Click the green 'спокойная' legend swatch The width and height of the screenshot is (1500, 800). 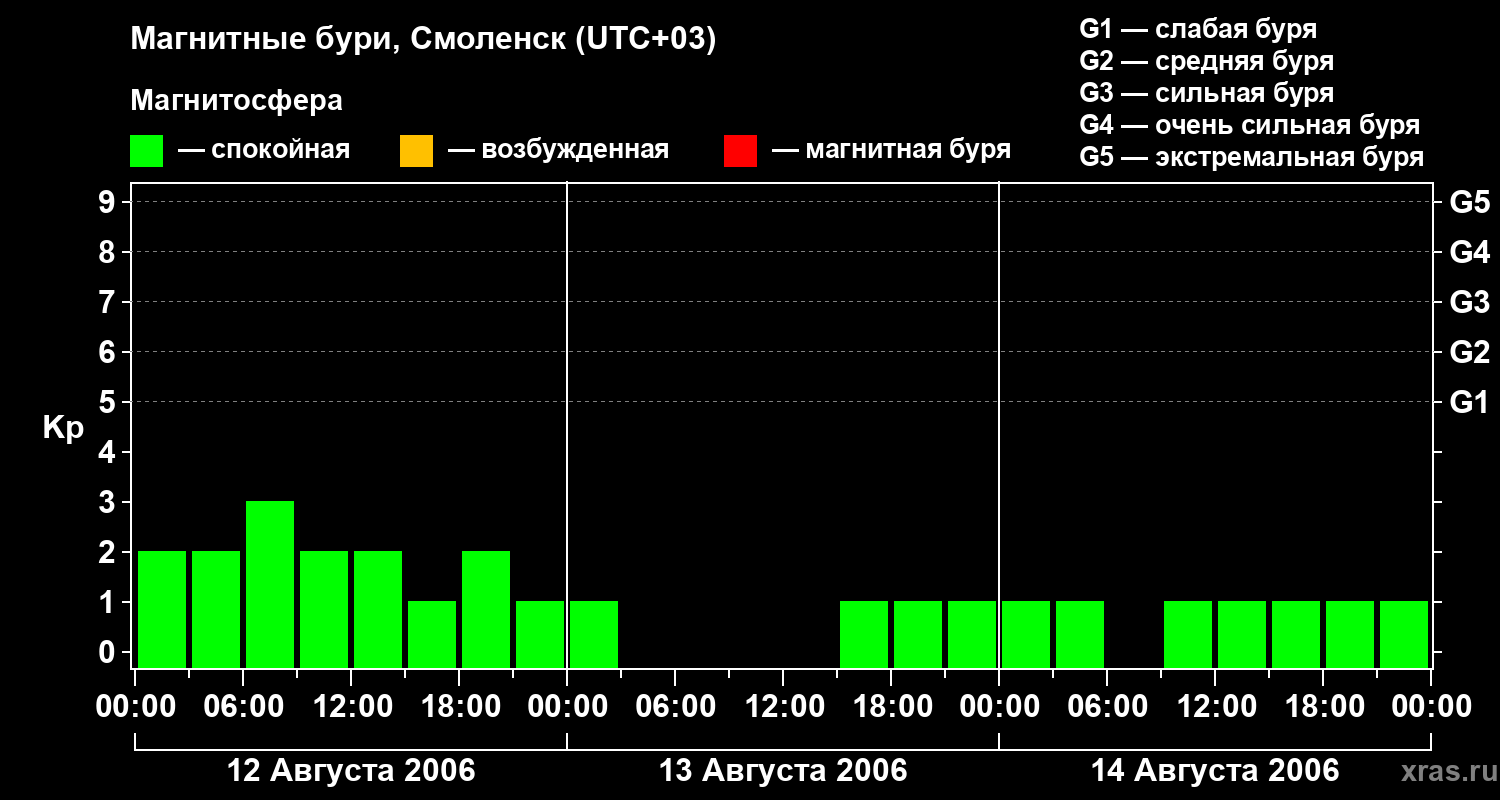tap(147, 151)
